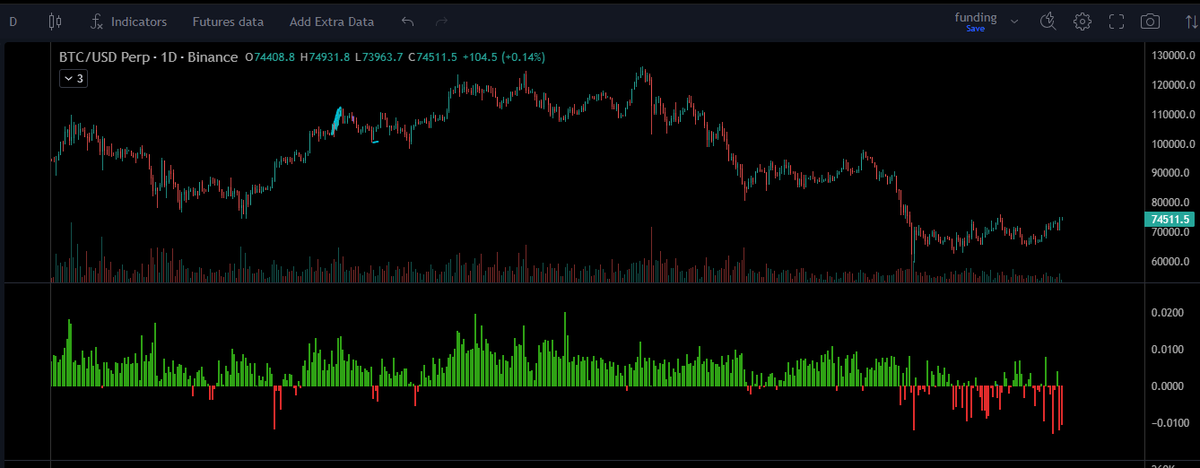The image size is (1200, 468).
Task: Open the D time interval selector
Action: coord(14,21)
